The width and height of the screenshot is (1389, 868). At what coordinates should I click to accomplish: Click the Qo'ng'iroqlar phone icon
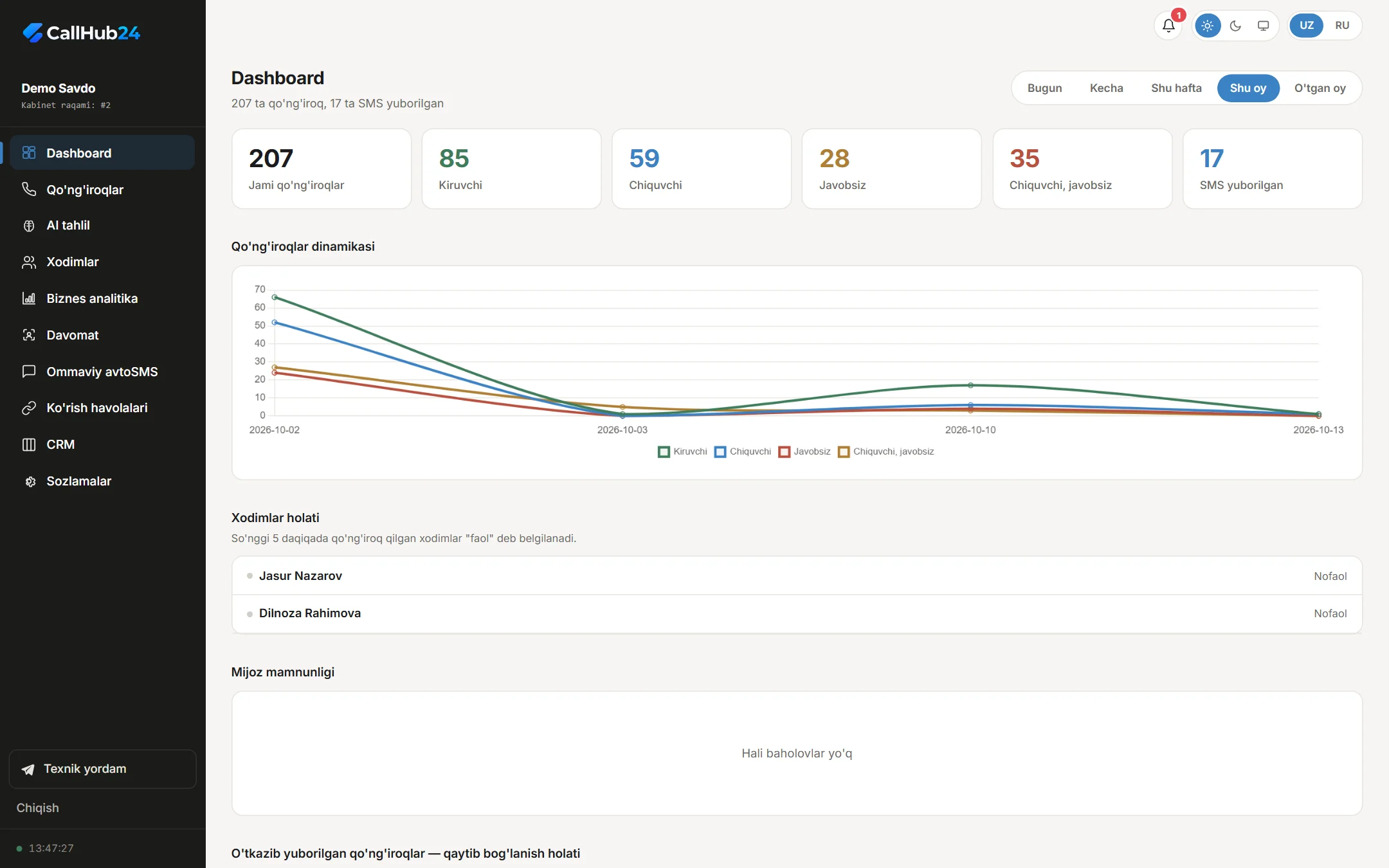tap(29, 189)
